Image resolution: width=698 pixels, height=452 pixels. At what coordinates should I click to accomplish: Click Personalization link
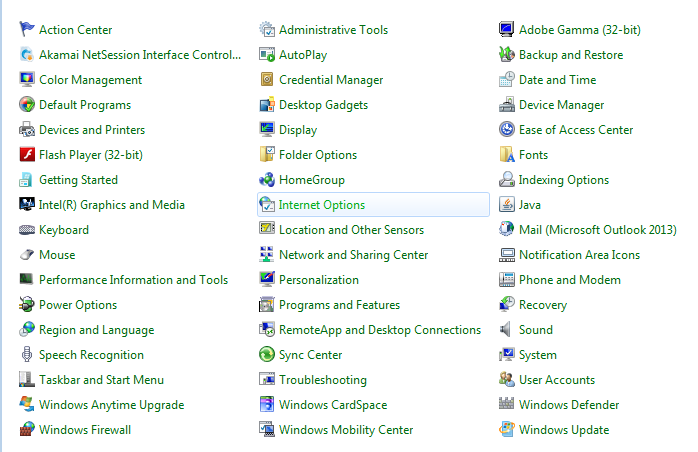(319, 280)
